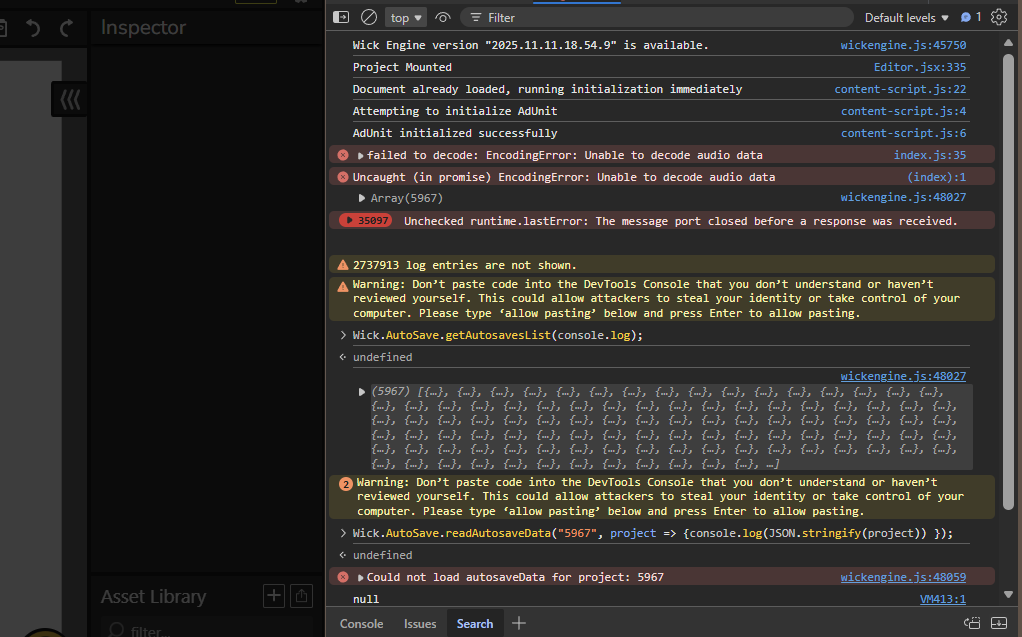The width and height of the screenshot is (1022, 637).
Task: Open the 'Default levels' log filter dropdown
Action: point(907,17)
